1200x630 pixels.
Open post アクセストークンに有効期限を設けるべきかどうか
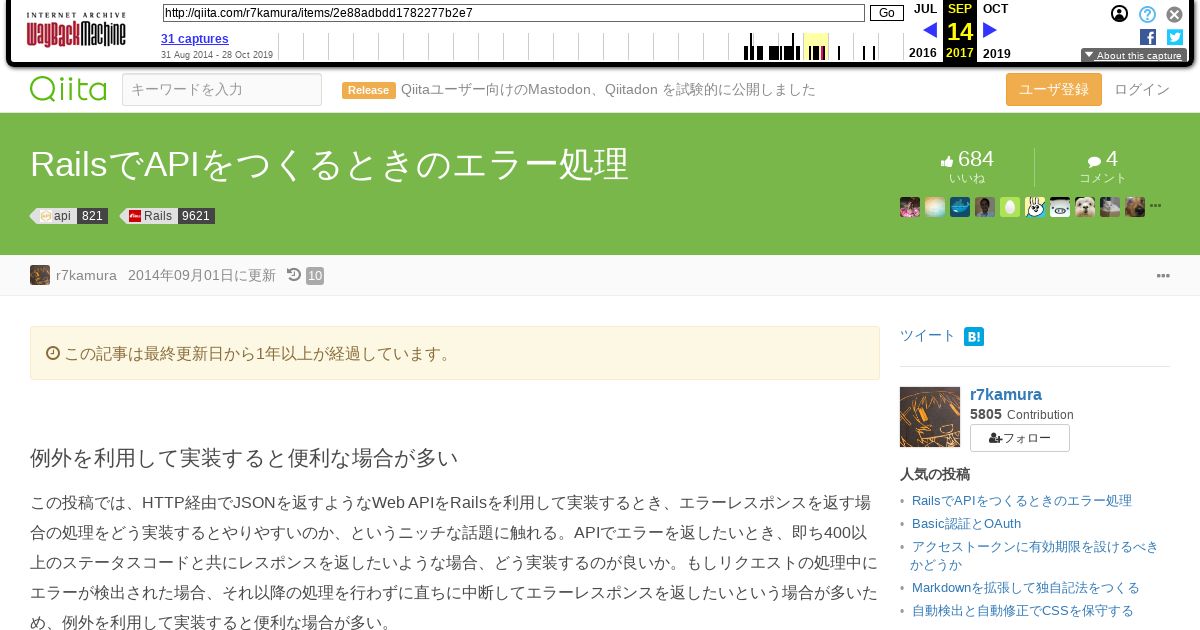click(1035, 556)
